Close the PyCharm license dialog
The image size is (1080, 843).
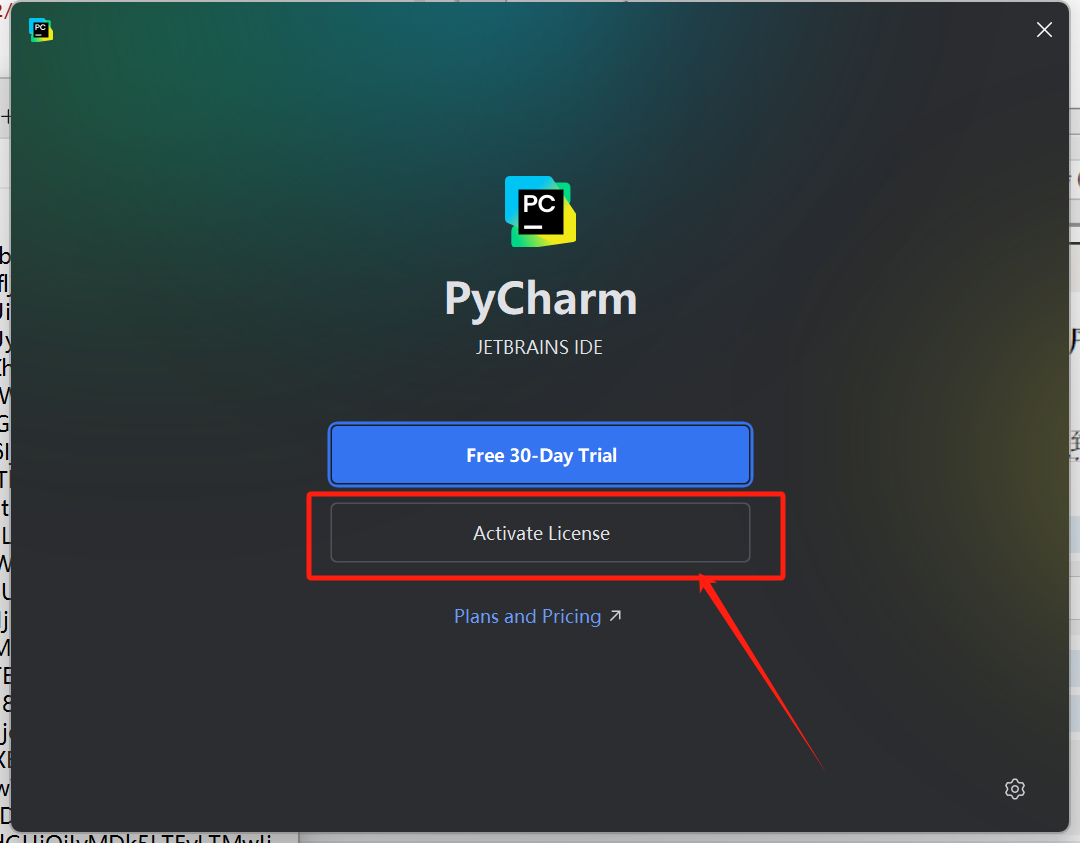1044,29
